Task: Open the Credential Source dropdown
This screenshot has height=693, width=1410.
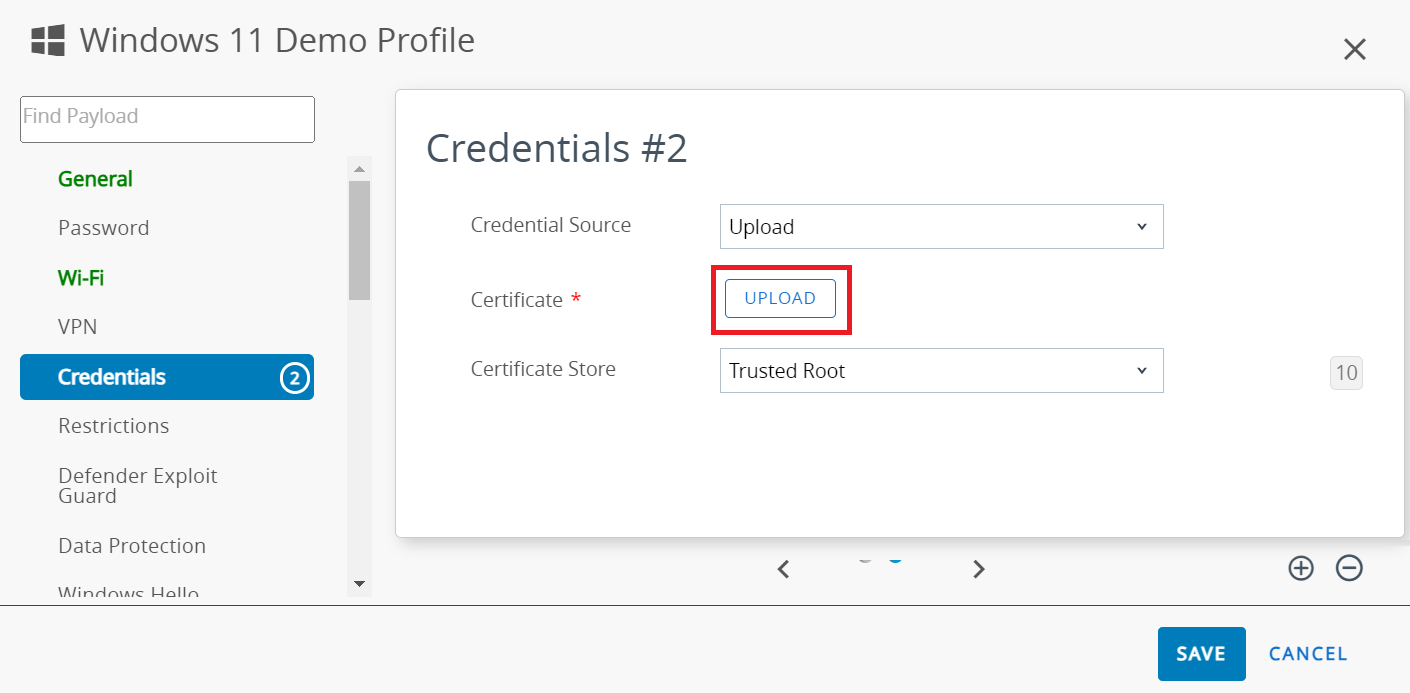Action: point(941,227)
